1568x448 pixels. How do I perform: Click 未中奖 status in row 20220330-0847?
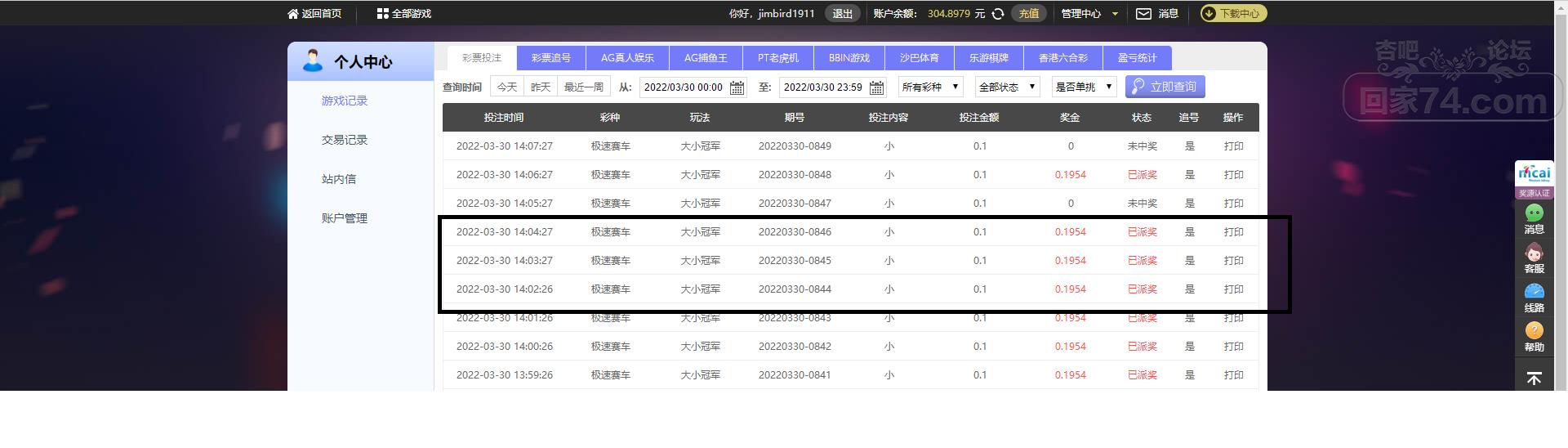click(x=1143, y=204)
